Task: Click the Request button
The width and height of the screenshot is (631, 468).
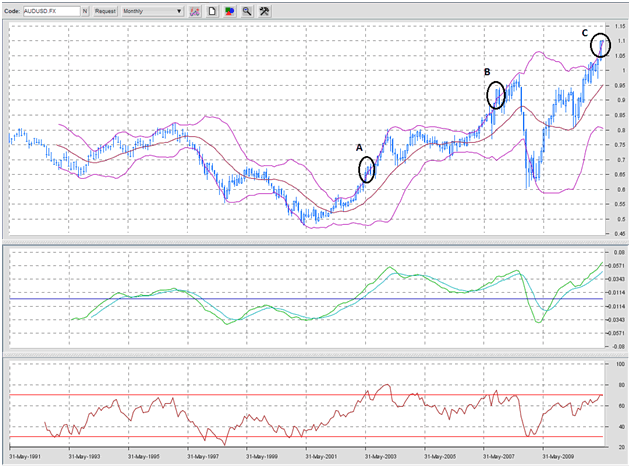Action: (105, 10)
